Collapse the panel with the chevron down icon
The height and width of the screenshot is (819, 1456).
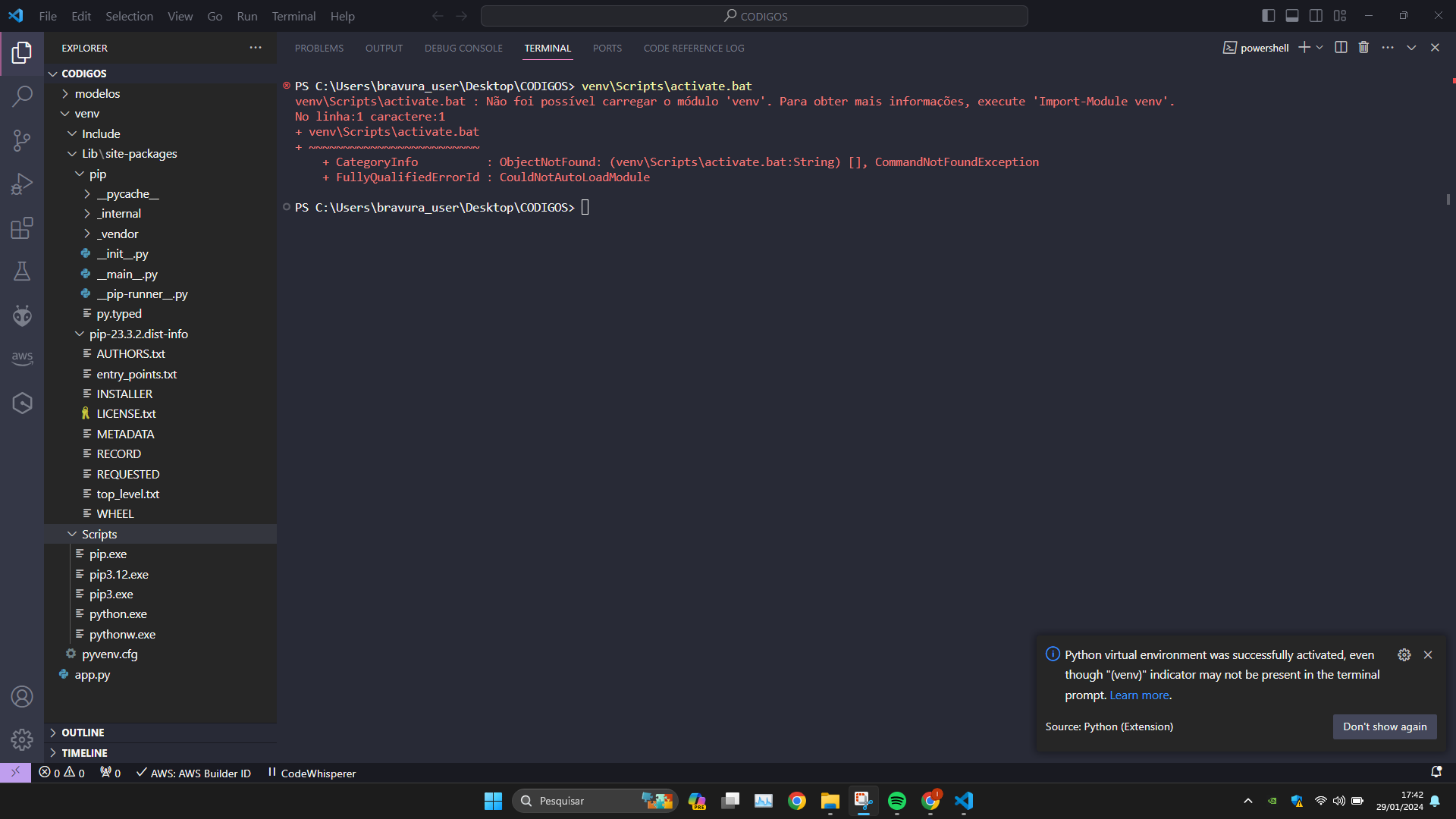(x=1411, y=48)
